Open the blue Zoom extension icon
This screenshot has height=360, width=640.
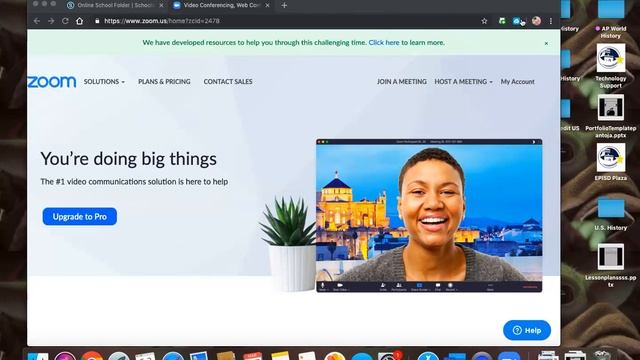coord(517,21)
